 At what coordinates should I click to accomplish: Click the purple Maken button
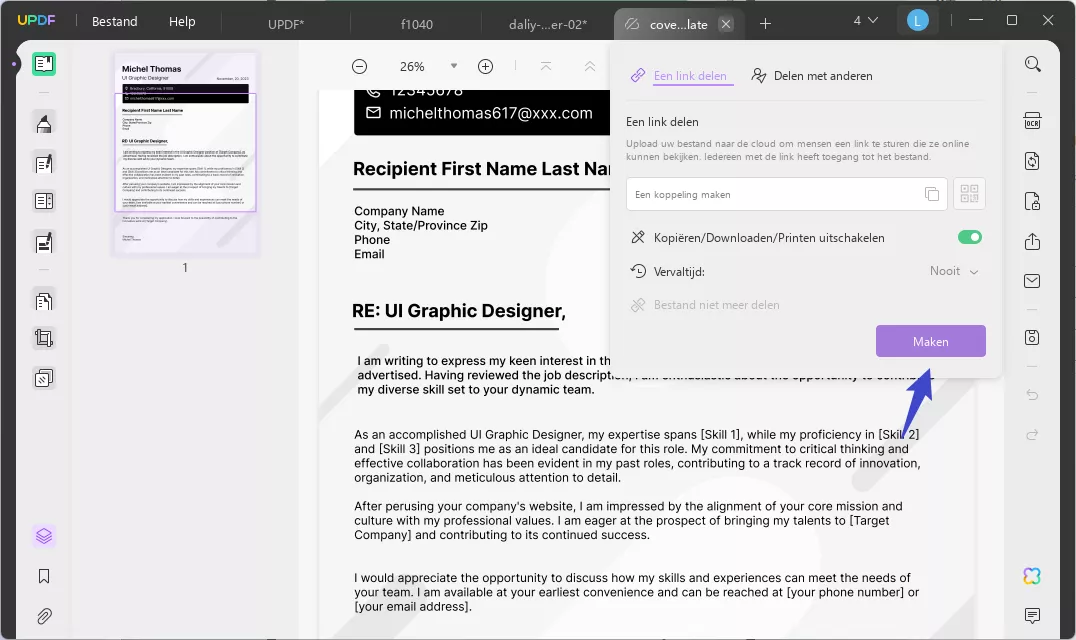(931, 341)
